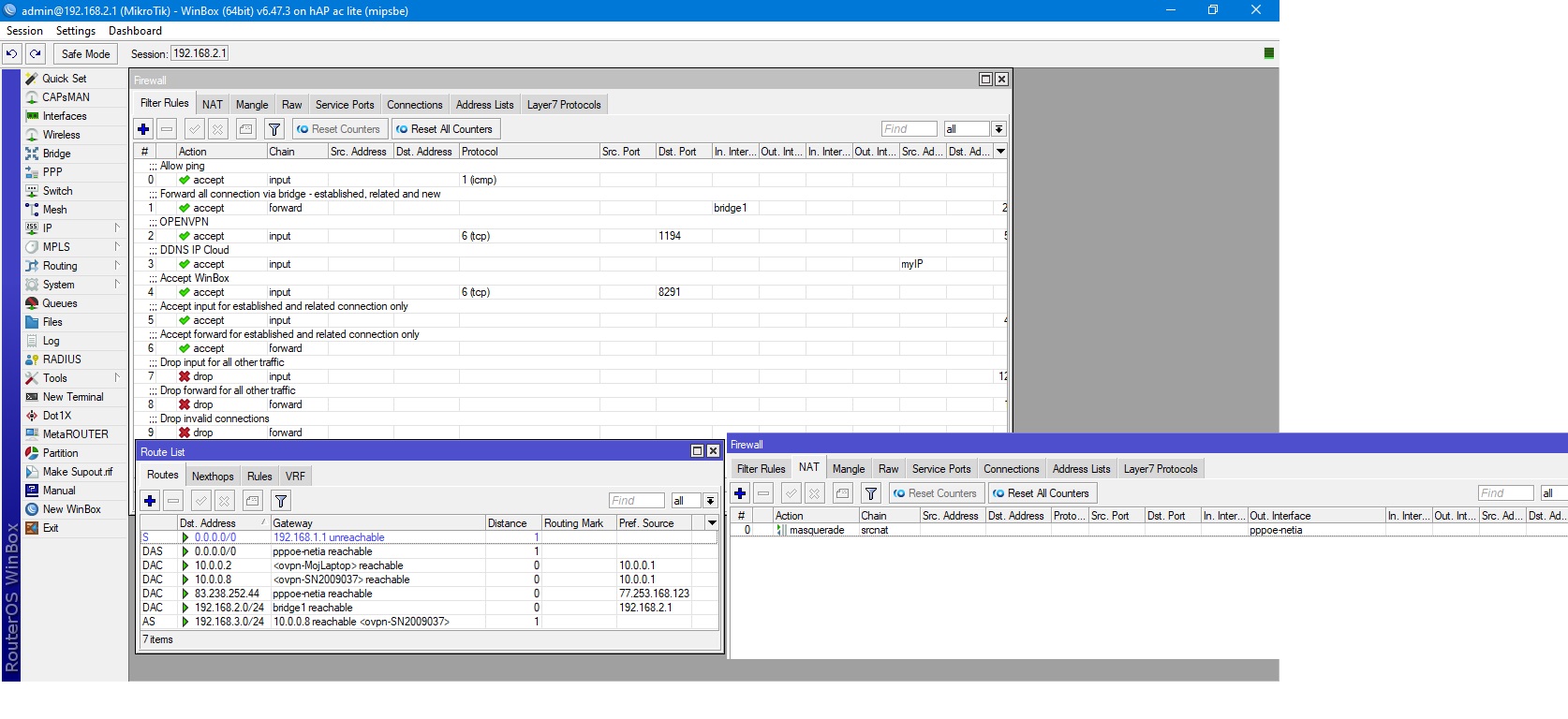Open Wireless from the sidebar
Image resolution: width=1568 pixels, height=719 pixels.
[61, 135]
